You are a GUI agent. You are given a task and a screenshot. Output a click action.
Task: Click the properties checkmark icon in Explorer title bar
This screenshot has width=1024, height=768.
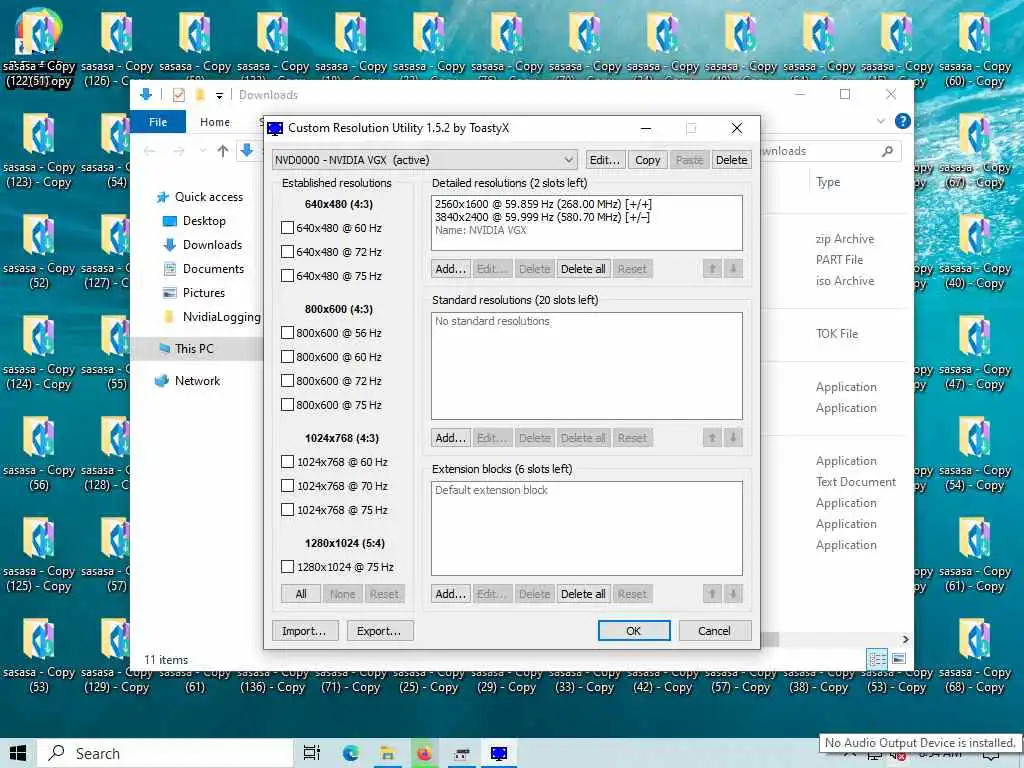178,95
